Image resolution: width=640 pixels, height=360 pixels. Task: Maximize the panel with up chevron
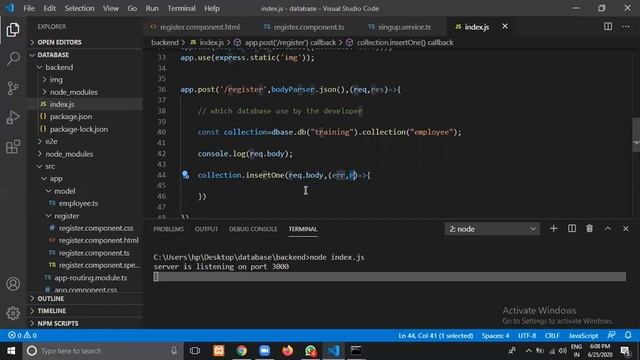tap(608, 229)
